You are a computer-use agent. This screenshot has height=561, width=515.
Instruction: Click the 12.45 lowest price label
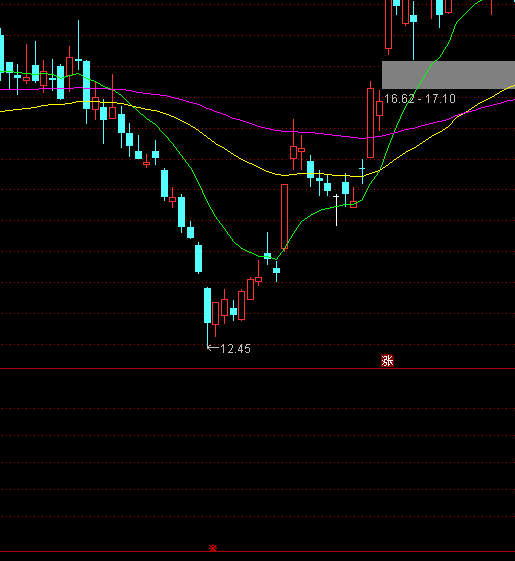(235, 349)
